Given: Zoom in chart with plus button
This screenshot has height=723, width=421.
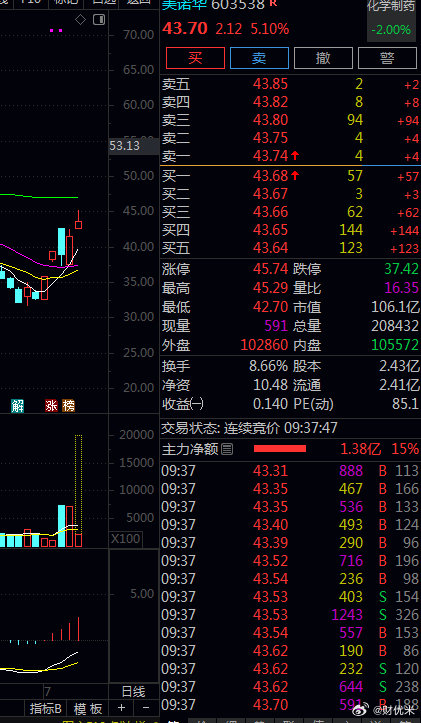Looking at the screenshot, I should (x=121, y=707).
